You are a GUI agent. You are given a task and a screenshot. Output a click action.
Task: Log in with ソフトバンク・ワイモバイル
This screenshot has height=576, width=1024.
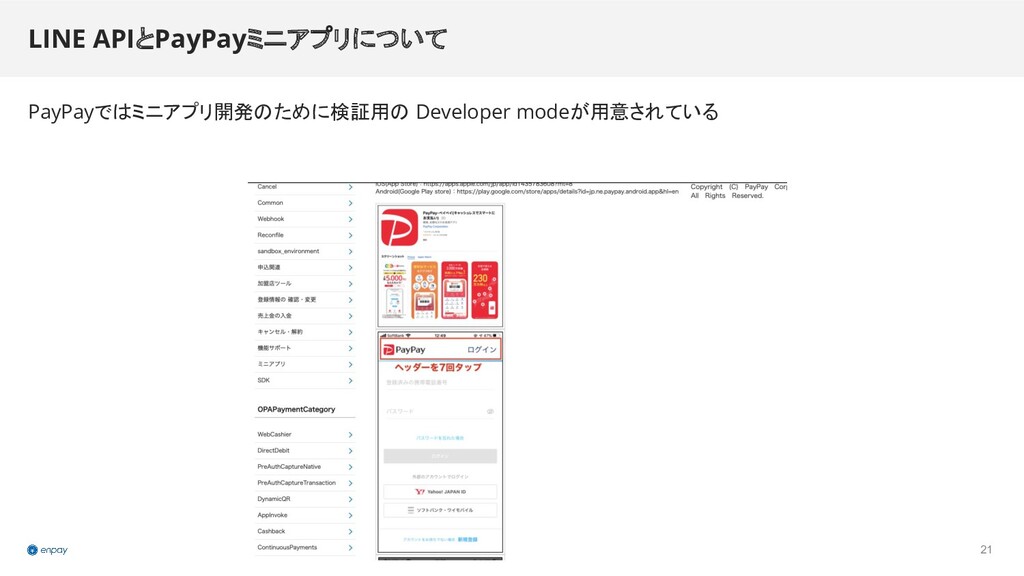(x=440, y=510)
